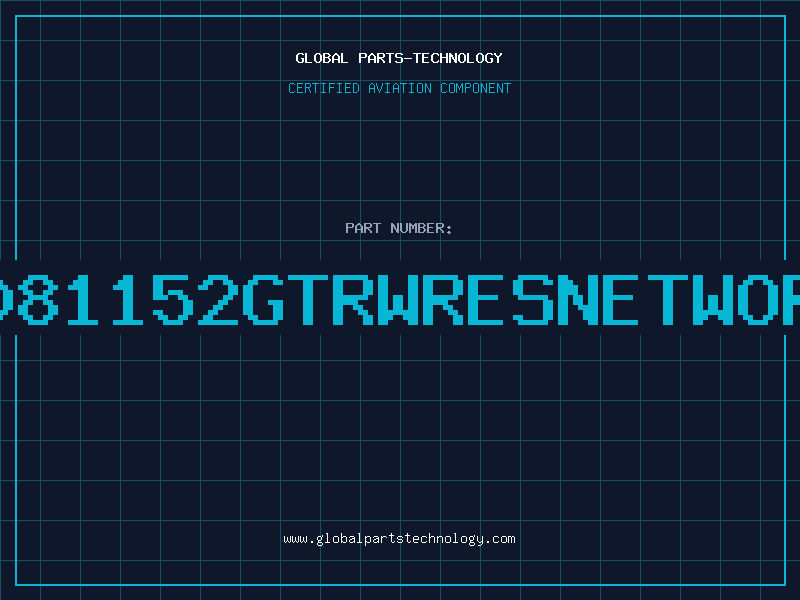The height and width of the screenshot is (600, 800).
Task: Click the large part number string
Action: coord(400,299)
